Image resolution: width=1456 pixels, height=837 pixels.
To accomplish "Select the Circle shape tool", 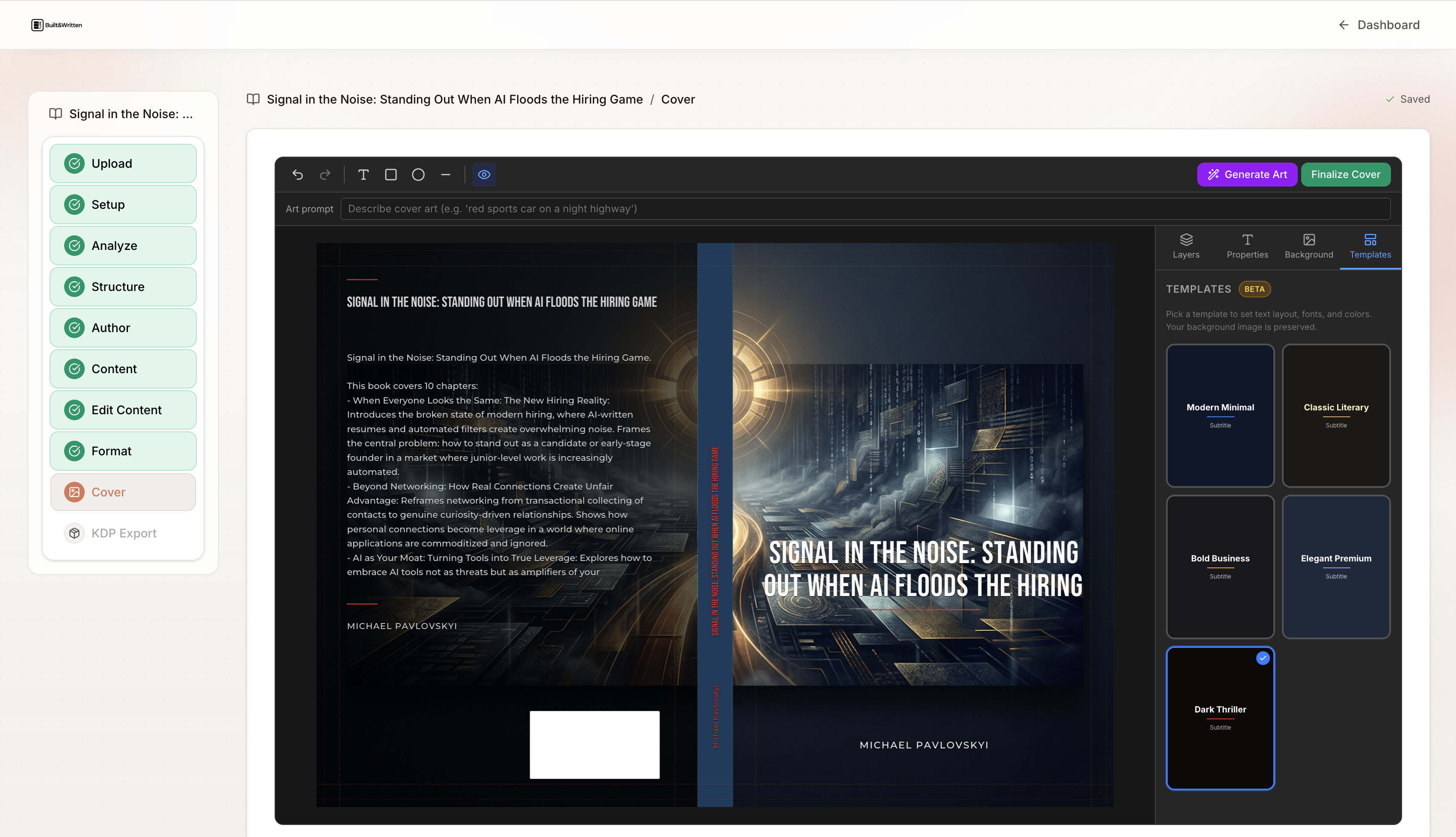I will point(418,174).
